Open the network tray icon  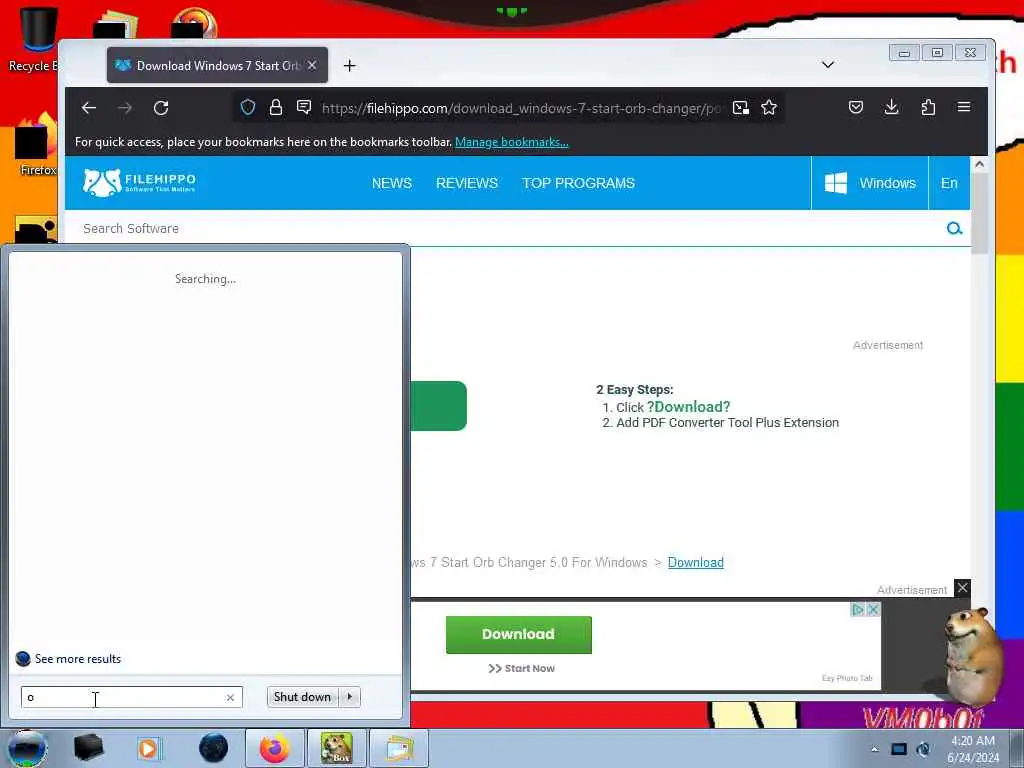pos(899,749)
